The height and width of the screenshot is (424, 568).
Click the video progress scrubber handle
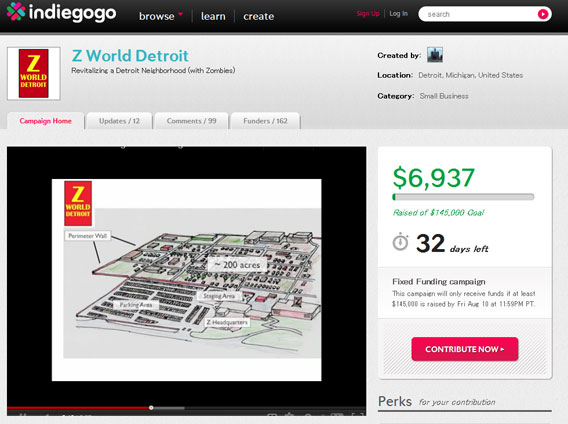point(151,408)
